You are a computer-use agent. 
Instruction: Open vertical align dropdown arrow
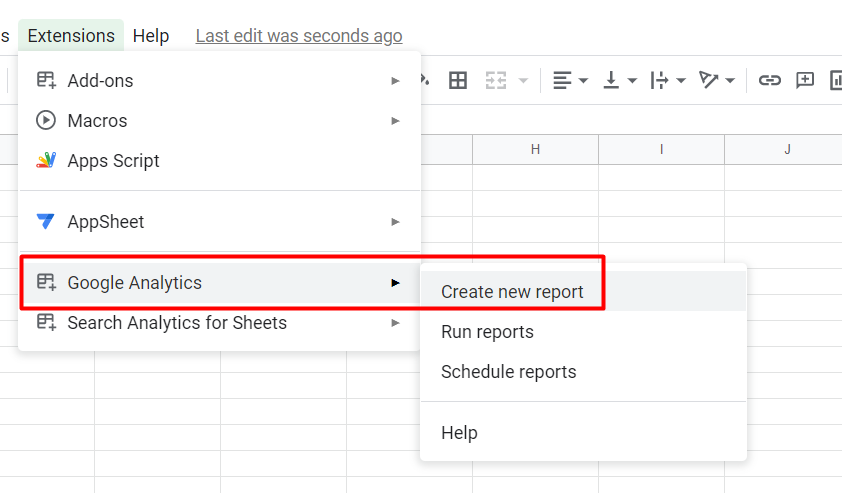[x=632, y=81]
